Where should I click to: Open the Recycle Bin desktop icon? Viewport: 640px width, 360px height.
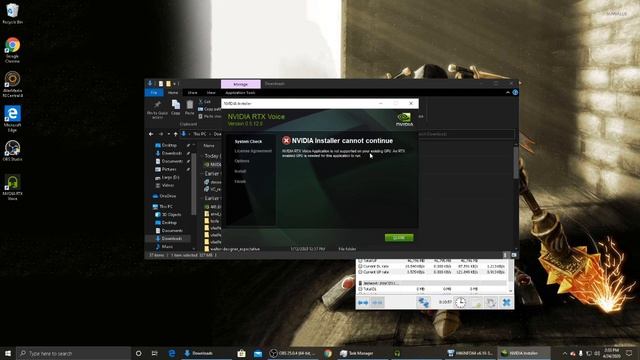click(12, 13)
